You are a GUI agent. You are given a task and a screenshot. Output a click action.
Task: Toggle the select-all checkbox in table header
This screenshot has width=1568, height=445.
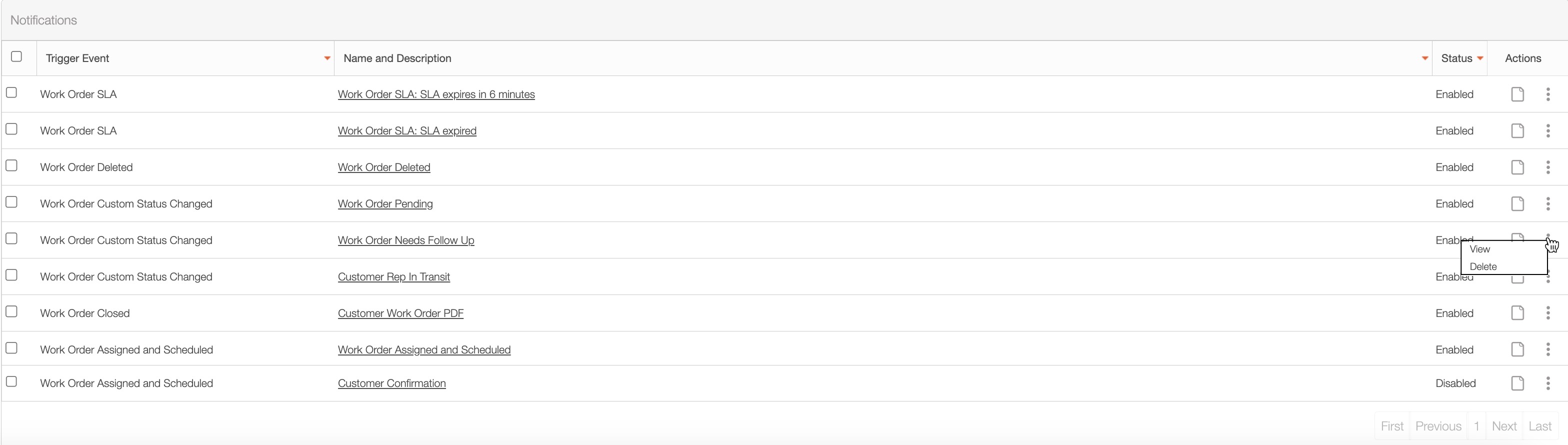coord(16,56)
